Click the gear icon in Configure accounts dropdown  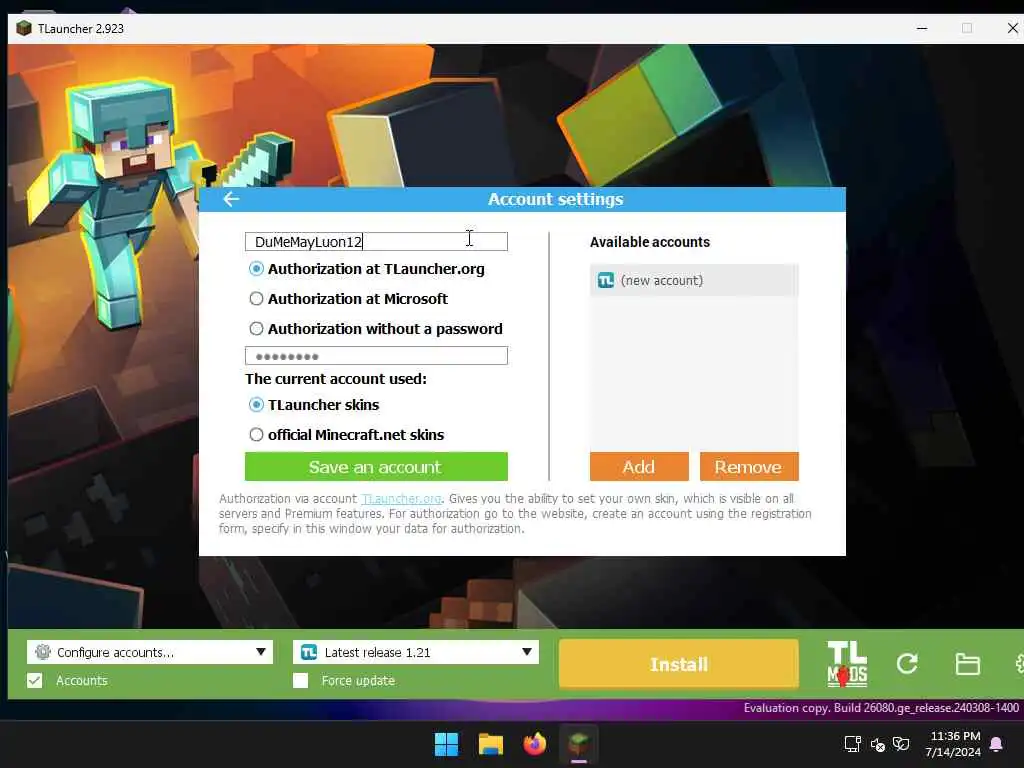tap(43, 652)
